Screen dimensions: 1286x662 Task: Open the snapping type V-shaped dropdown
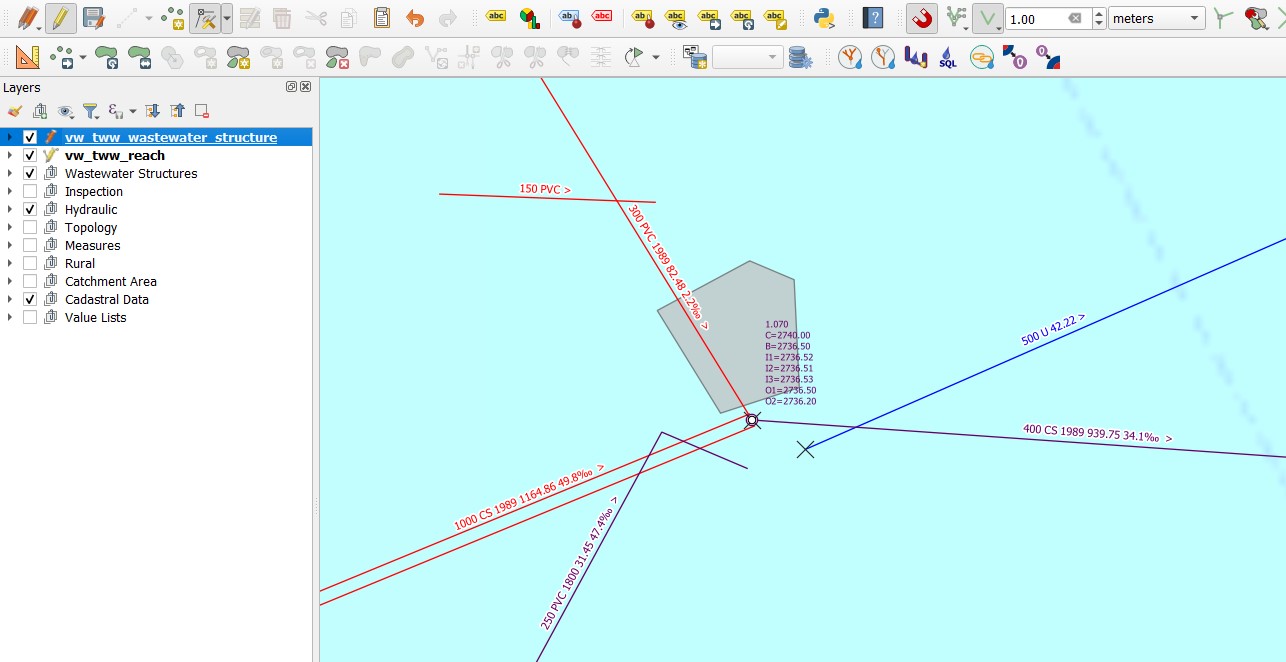click(x=988, y=18)
